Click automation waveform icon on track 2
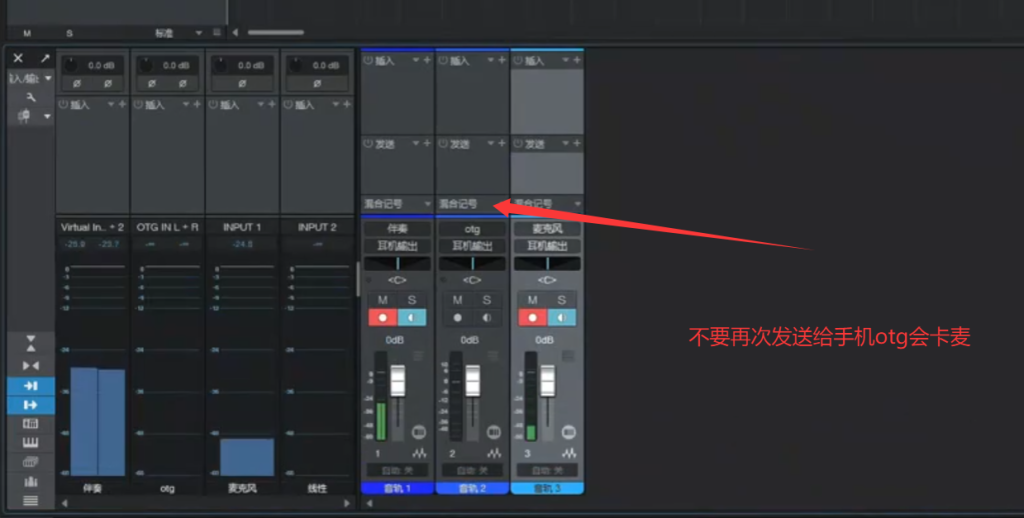The width and height of the screenshot is (1024, 518). click(494, 453)
